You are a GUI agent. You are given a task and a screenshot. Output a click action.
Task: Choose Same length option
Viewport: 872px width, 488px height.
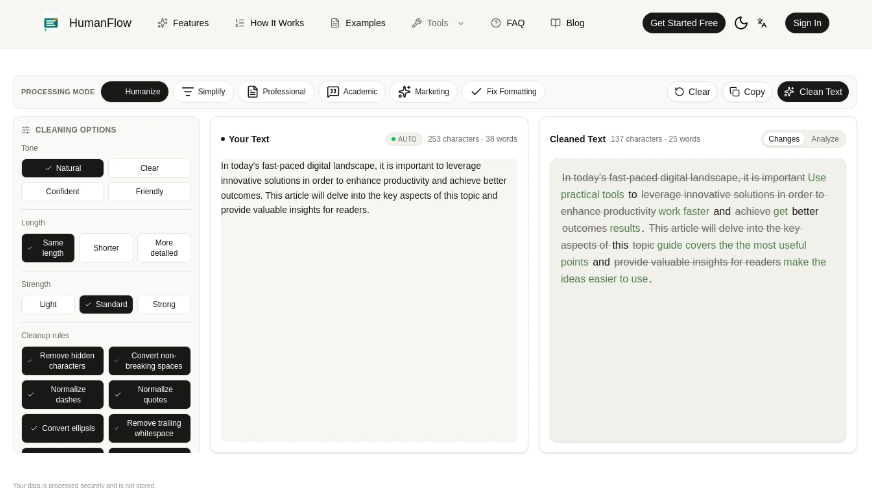coord(48,248)
